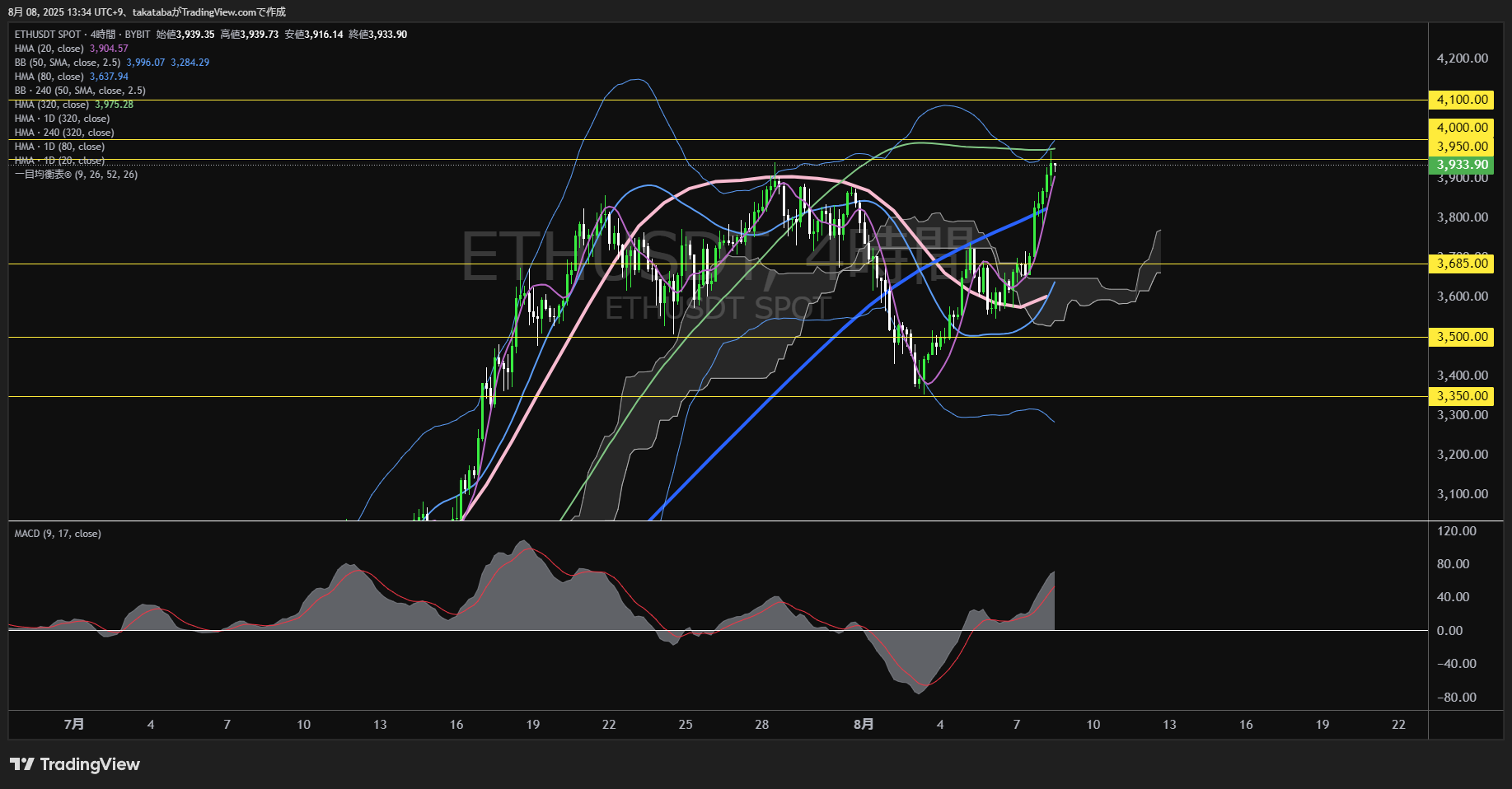1512x789 pixels.
Task: Click the 28 date on time axis
Action: click(x=762, y=725)
